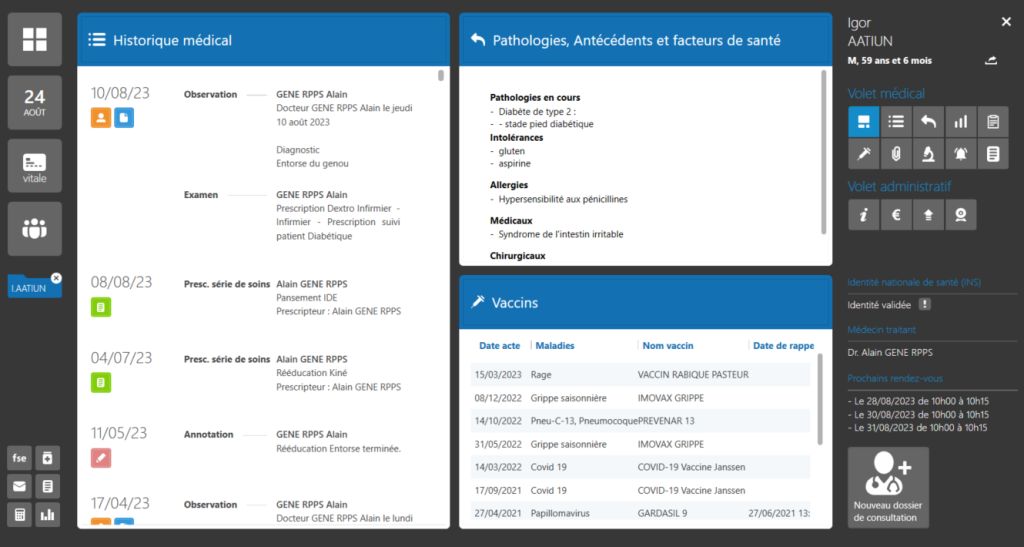Open the euro billing icon
The image size is (1024, 547).
pos(896,214)
